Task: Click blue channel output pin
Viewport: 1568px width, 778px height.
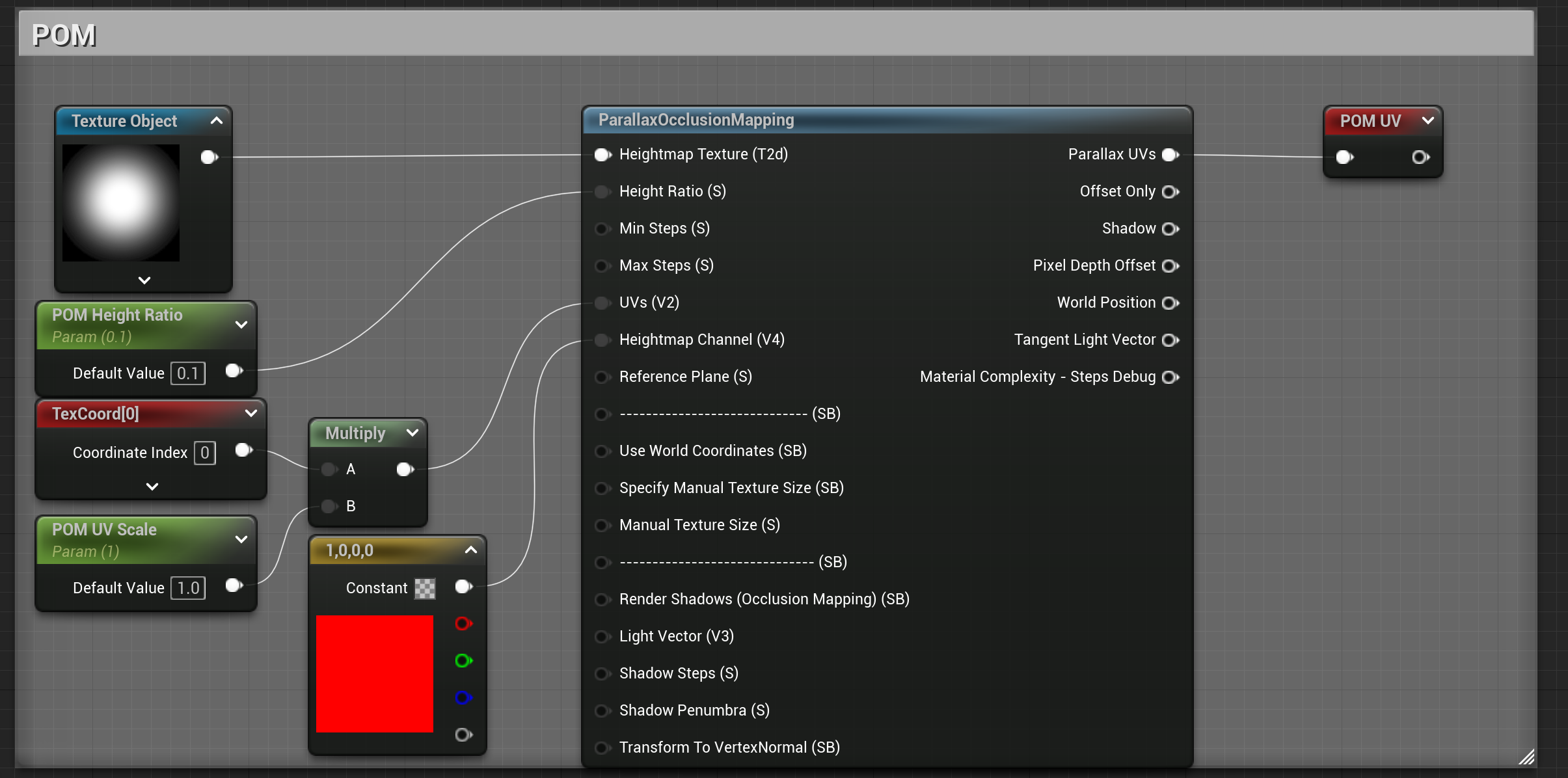Action: coord(463,698)
